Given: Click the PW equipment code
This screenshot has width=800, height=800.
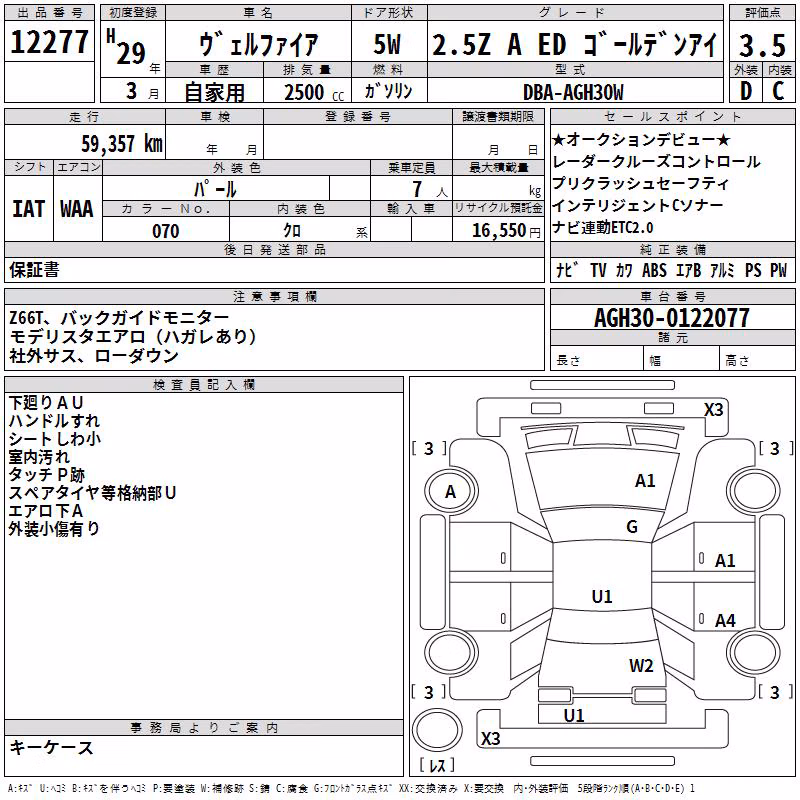Looking at the screenshot, I should (778, 270).
